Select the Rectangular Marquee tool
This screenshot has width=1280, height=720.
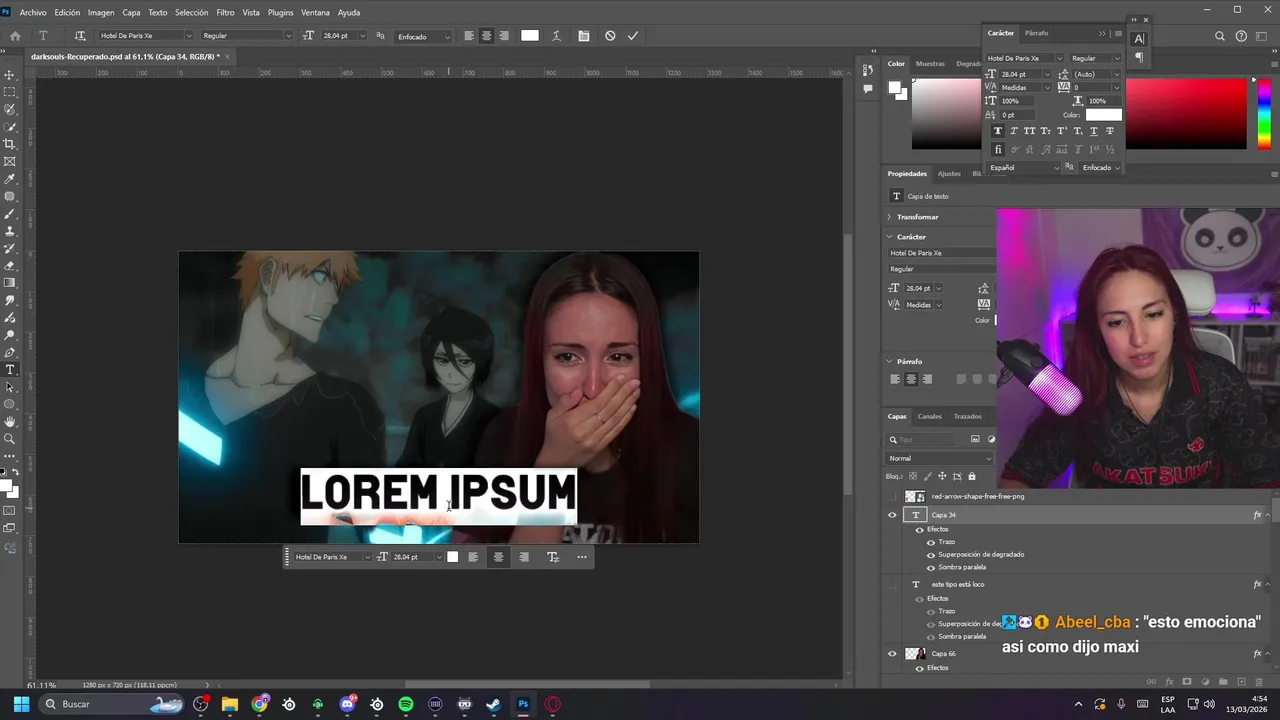tap(10, 92)
